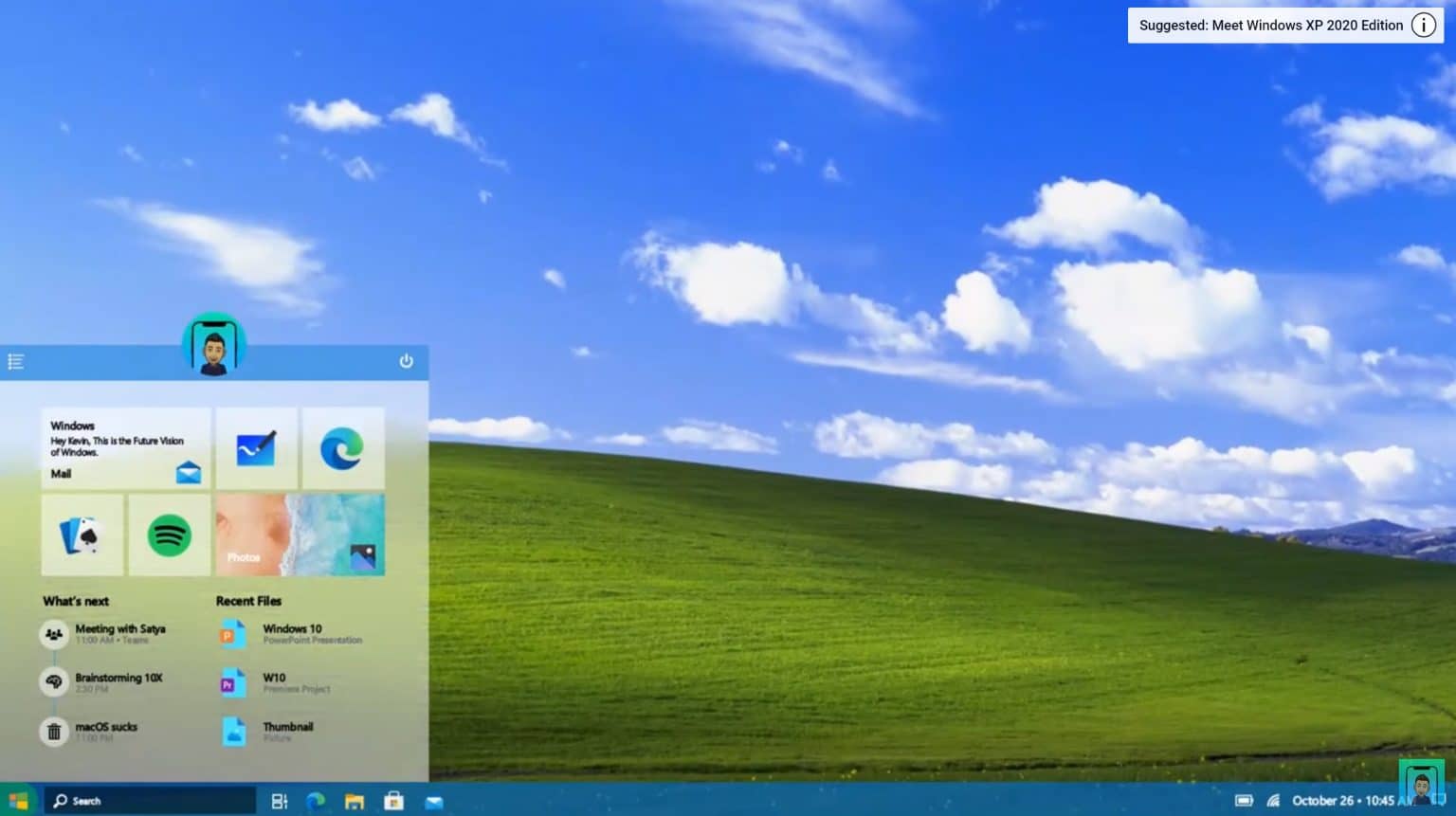Open Task View from the taskbar
The height and width of the screenshot is (816, 1456).
[x=278, y=800]
